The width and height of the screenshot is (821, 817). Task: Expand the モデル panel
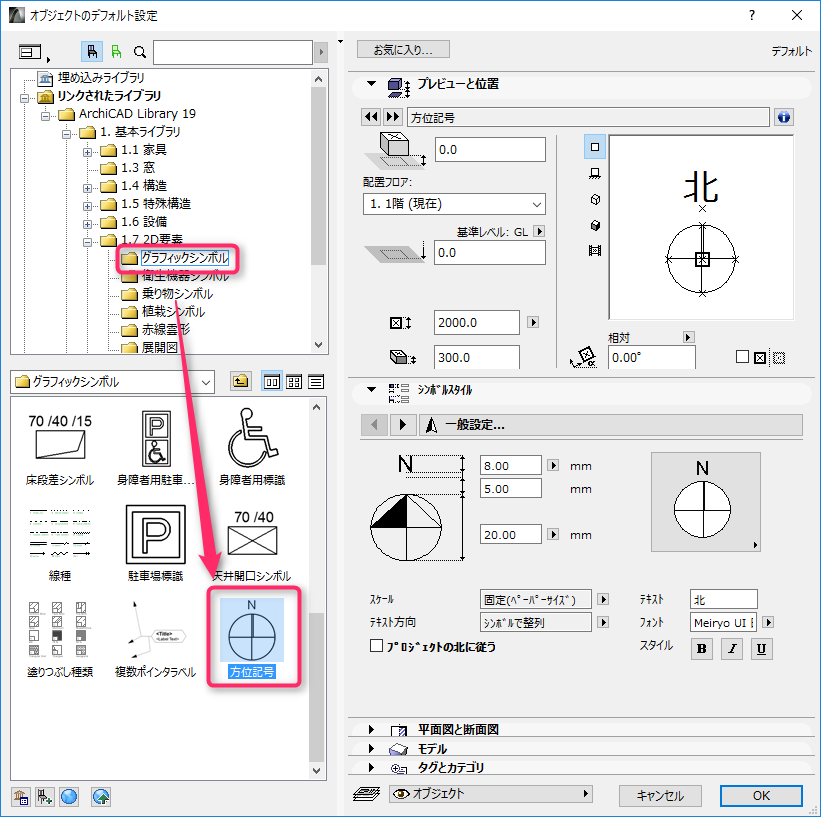tap(371, 748)
